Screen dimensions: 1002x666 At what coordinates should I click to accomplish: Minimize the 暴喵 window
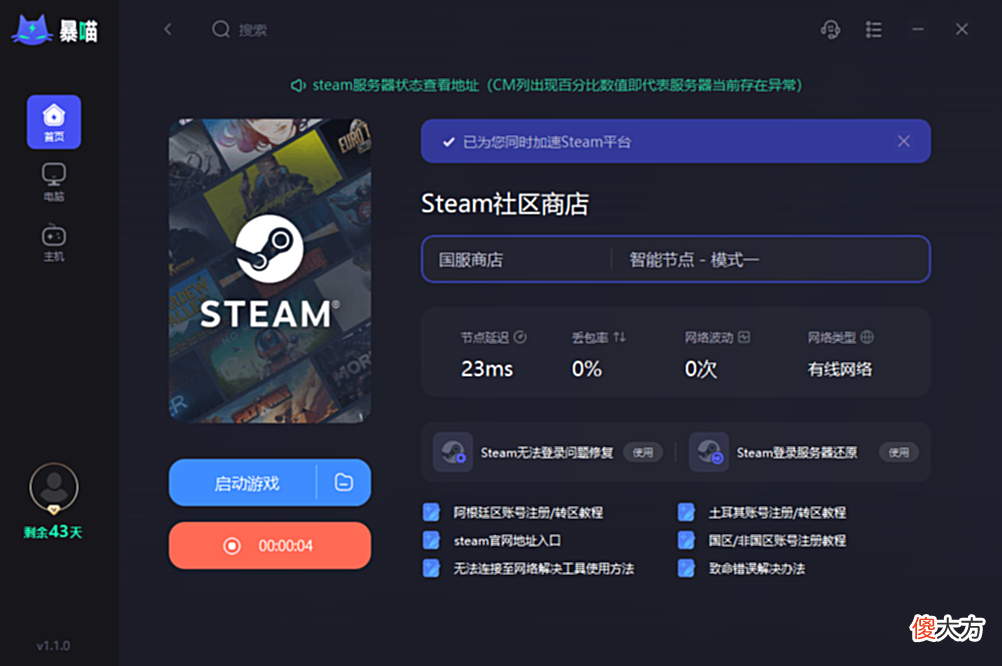(918, 29)
